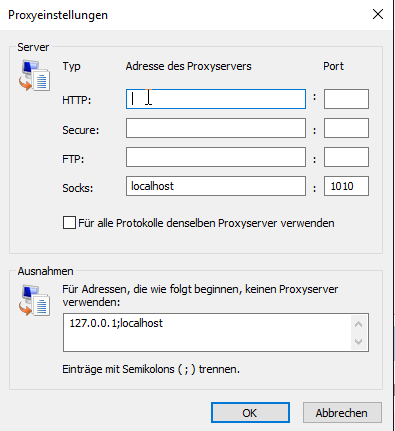The height and width of the screenshot is (431, 395).
Task: Click the 'Für alle Protokolle' checkbox label text
Action: (x=206, y=223)
